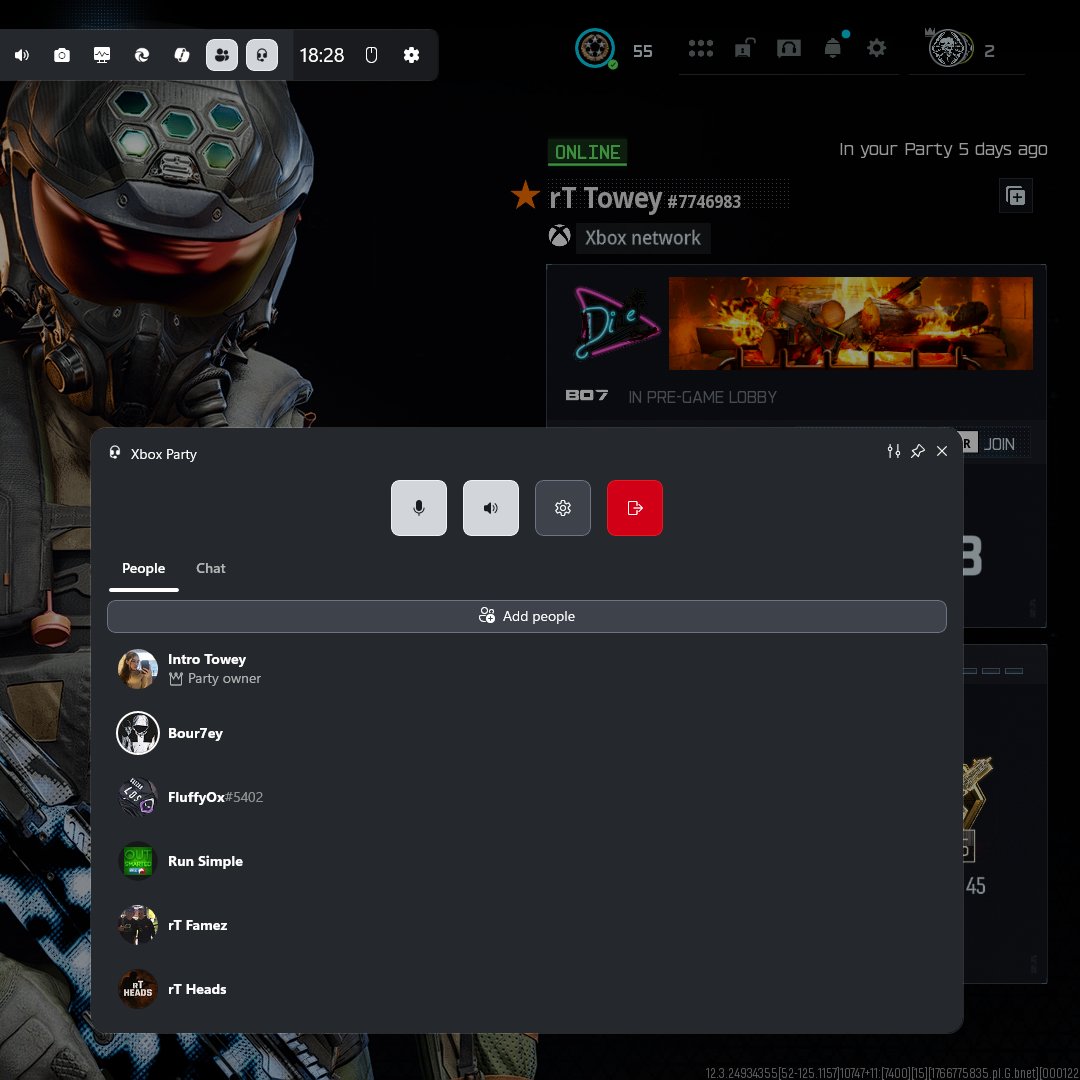The width and height of the screenshot is (1080, 1080).
Task: Click the 18:28 clock in Game Bar
Action: tap(322, 55)
